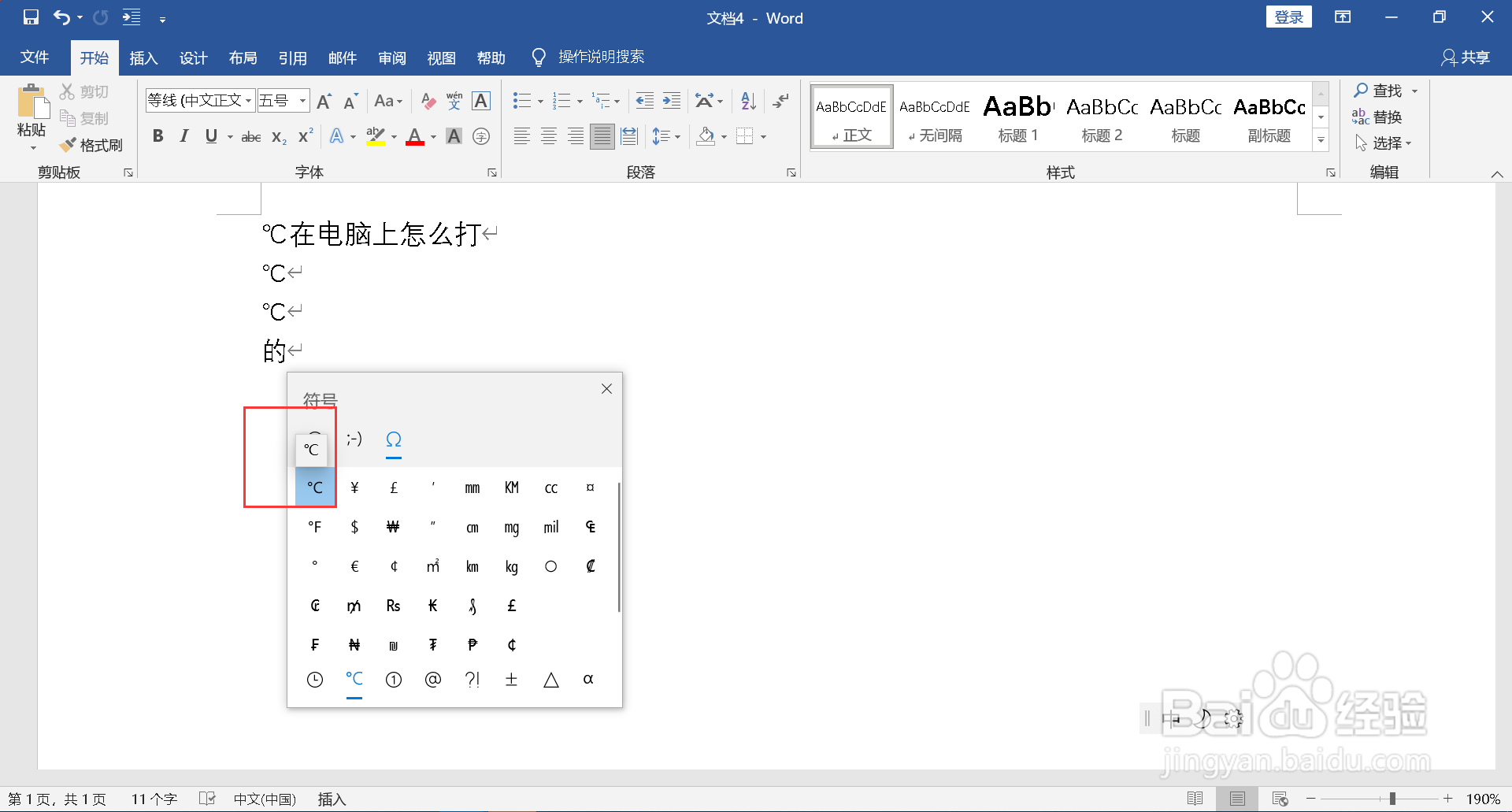Align paragraph text to the left

[521, 137]
